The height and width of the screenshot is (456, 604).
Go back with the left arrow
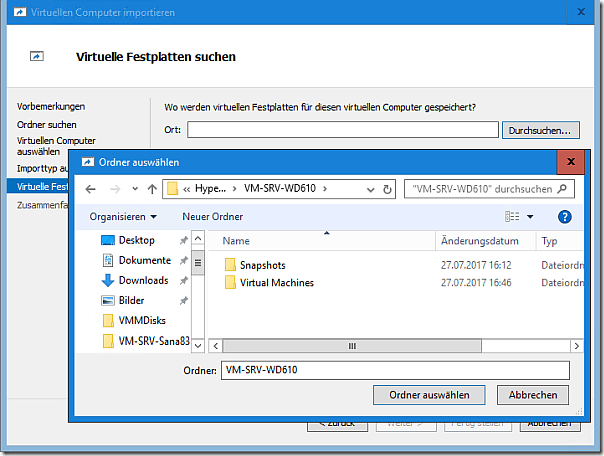91,189
